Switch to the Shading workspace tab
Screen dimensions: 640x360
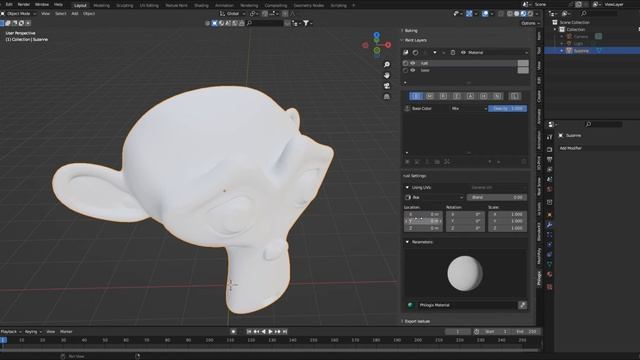click(201, 6)
